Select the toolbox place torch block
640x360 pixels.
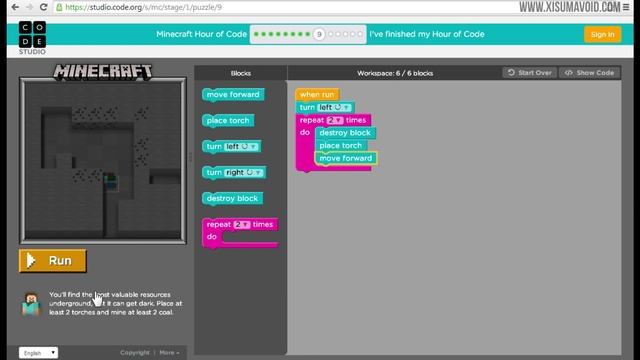click(228, 121)
